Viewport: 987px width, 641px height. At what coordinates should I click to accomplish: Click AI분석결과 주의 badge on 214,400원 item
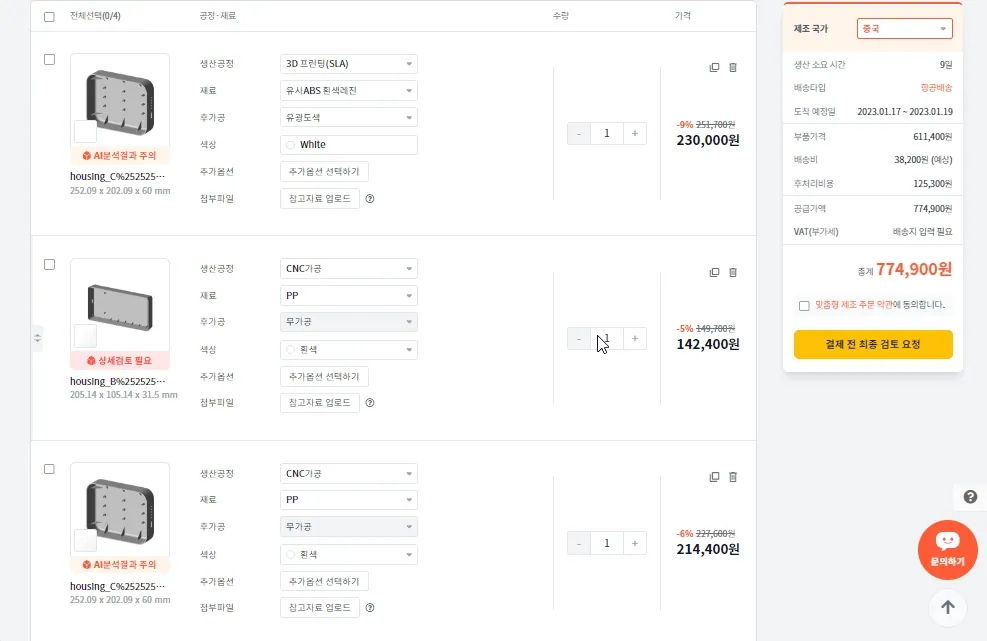pos(120,565)
